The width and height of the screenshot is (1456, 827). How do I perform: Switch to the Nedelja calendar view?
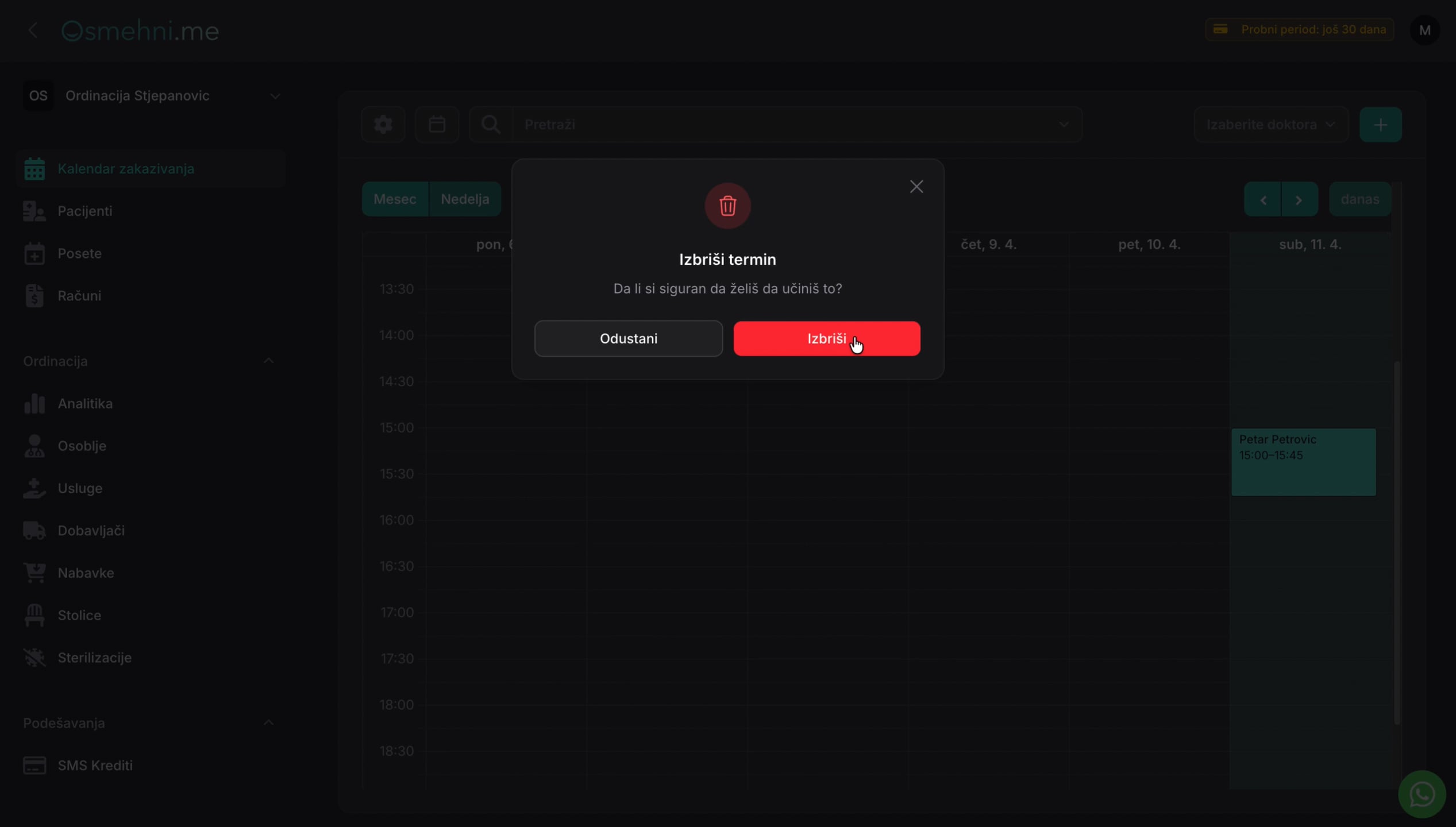pyautogui.click(x=465, y=199)
